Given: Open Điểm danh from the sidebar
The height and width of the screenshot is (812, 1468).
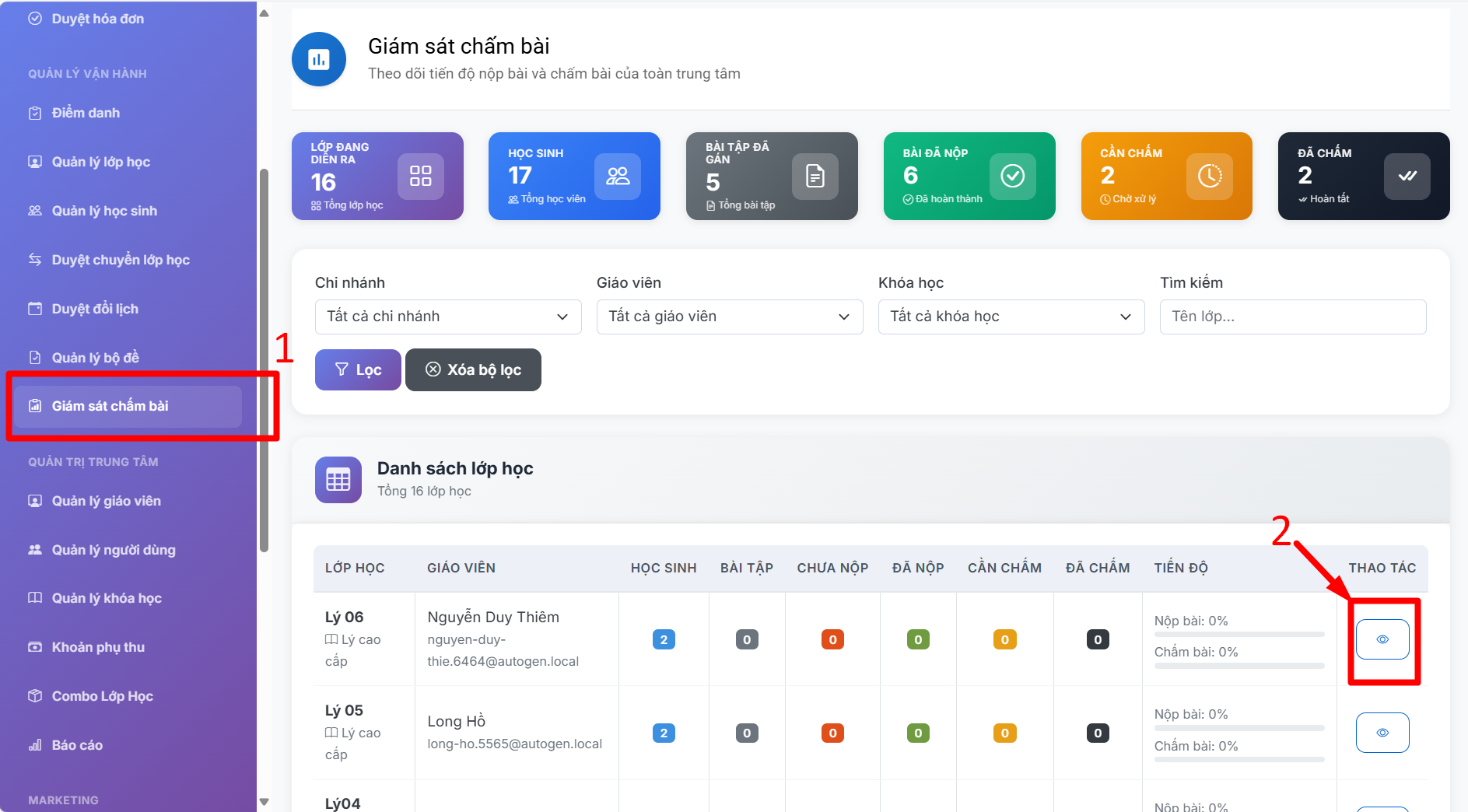Looking at the screenshot, I should tap(86, 113).
